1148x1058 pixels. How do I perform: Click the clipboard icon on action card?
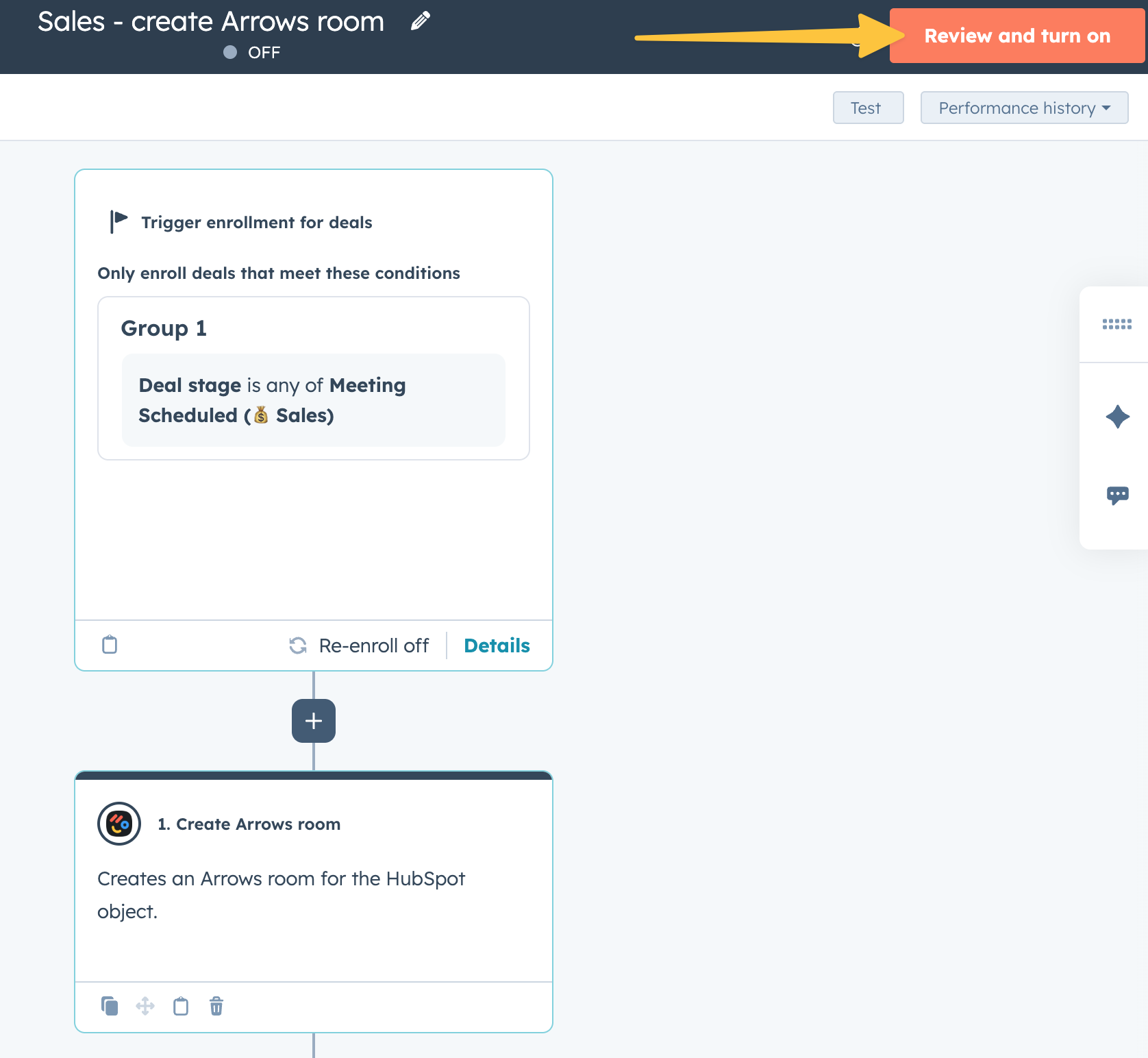pos(181,1006)
